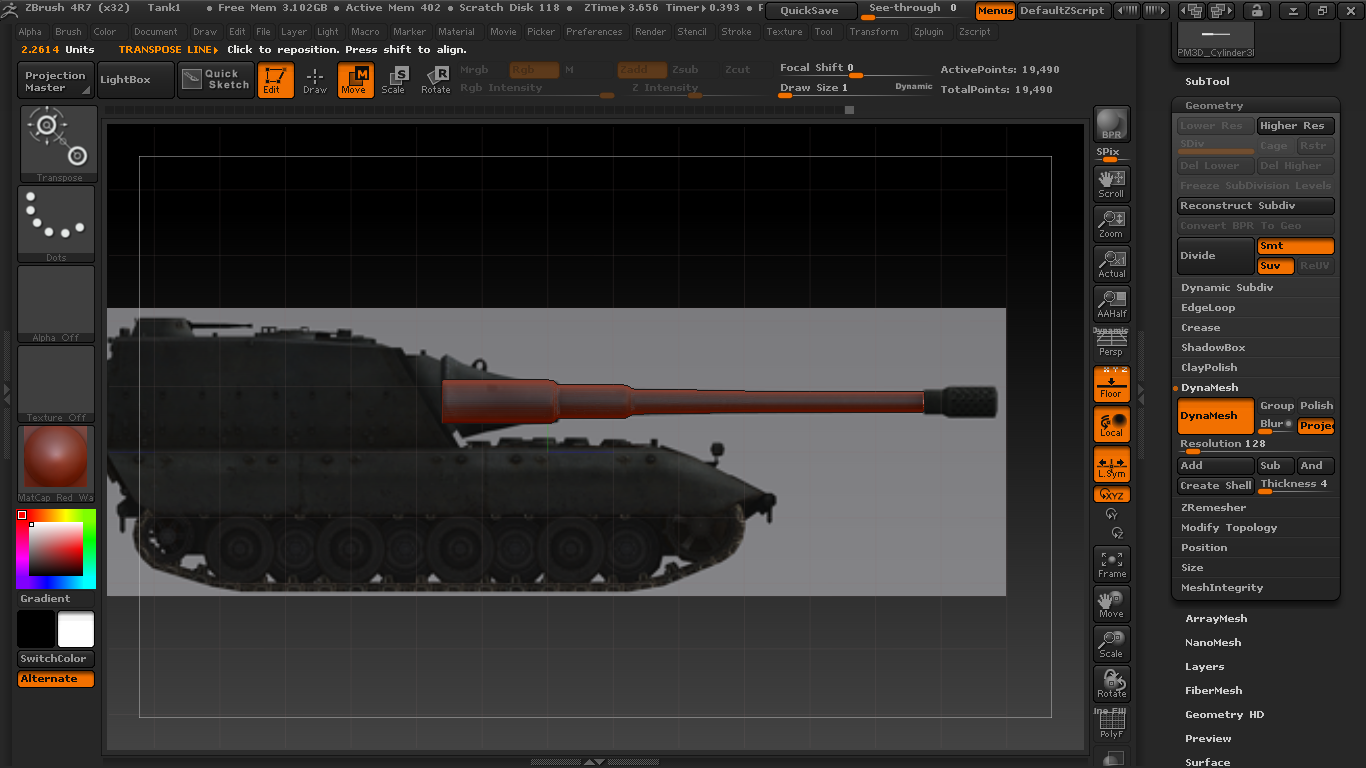This screenshot has height=768, width=1366.
Task: Expand Modify Topology subsection
Action: pyautogui.click(x=1229, y=528)
